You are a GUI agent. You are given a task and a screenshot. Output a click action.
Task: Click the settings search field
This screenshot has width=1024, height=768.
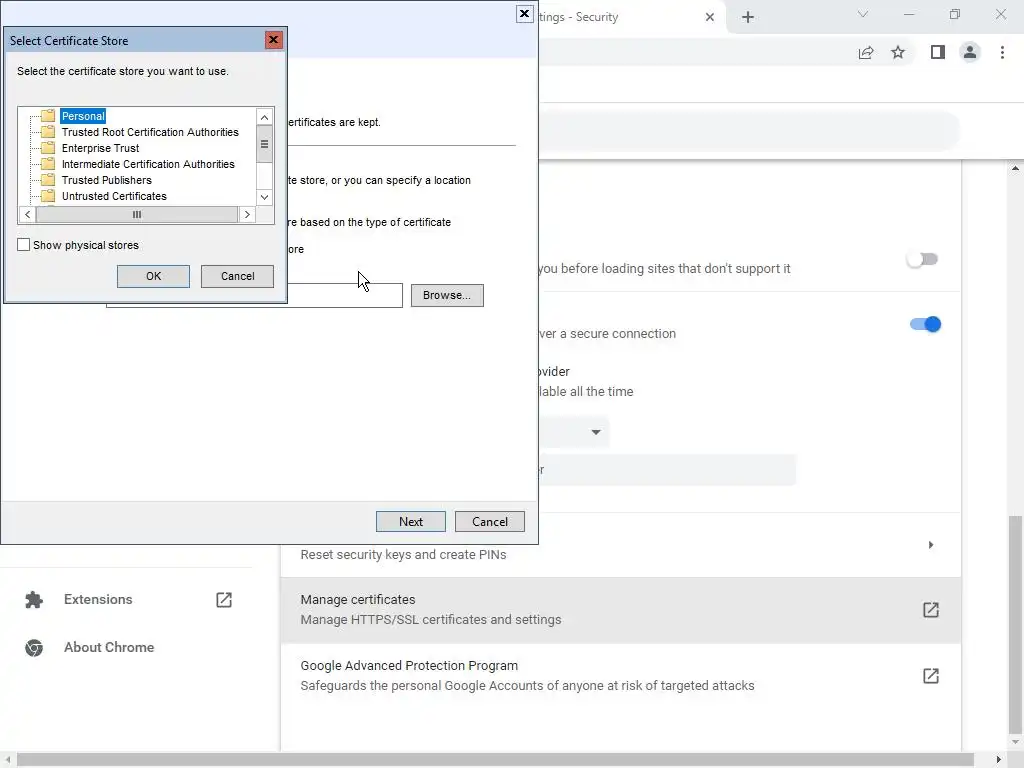[x=749, y=131]
